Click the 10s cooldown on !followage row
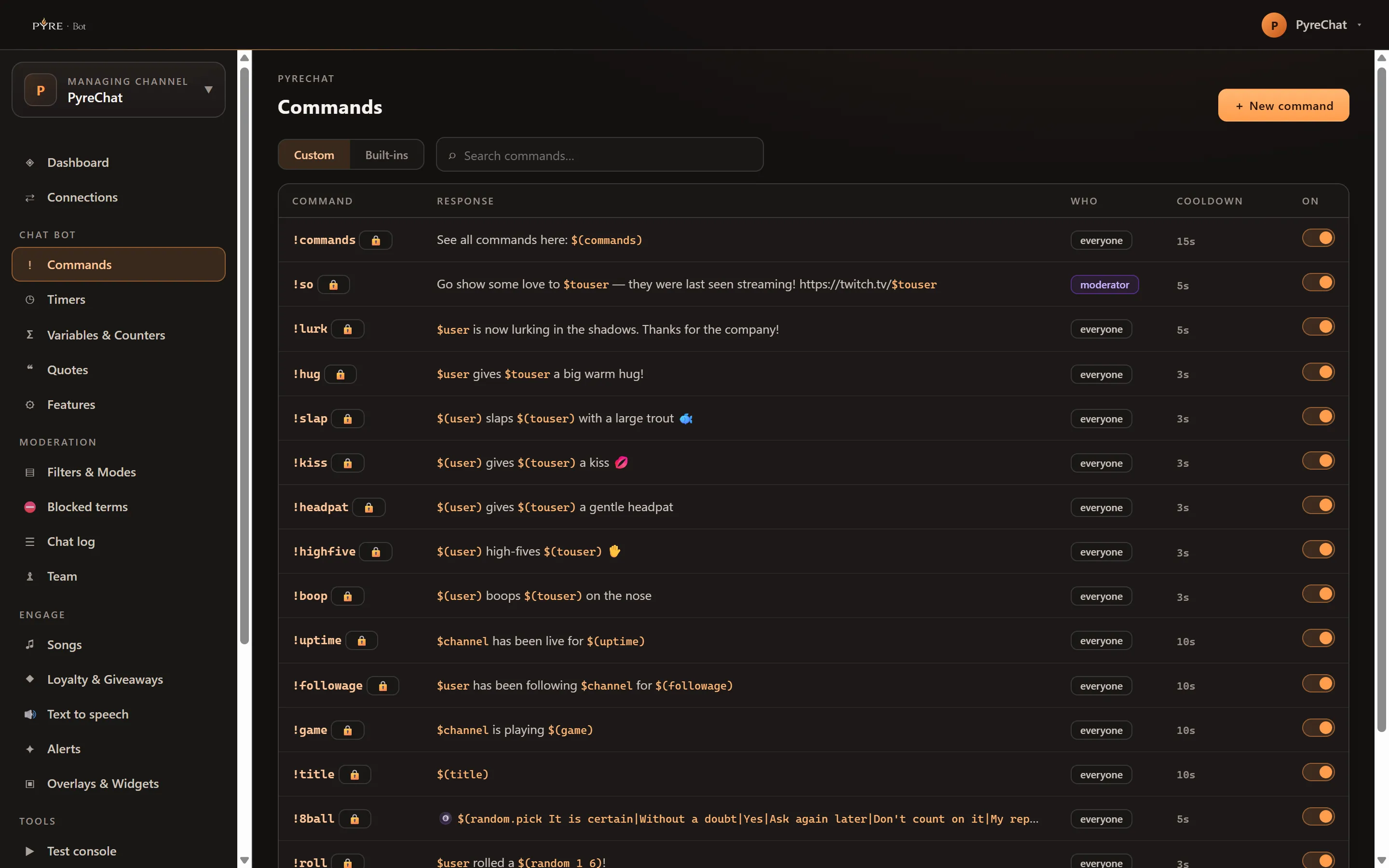Viewport: 1389px width, 868px height. pos(1185,687)
